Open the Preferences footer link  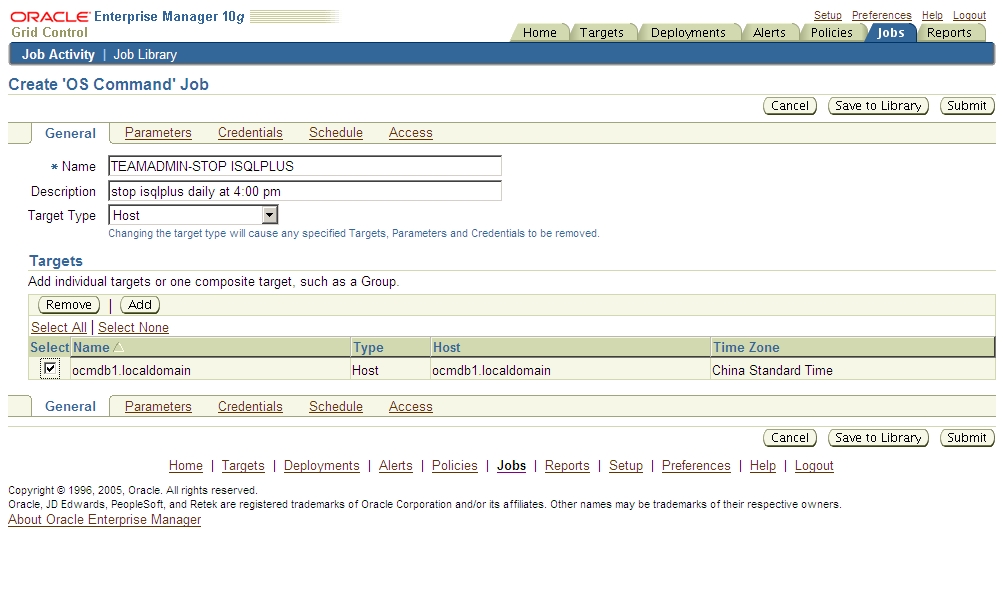point(696,466)
